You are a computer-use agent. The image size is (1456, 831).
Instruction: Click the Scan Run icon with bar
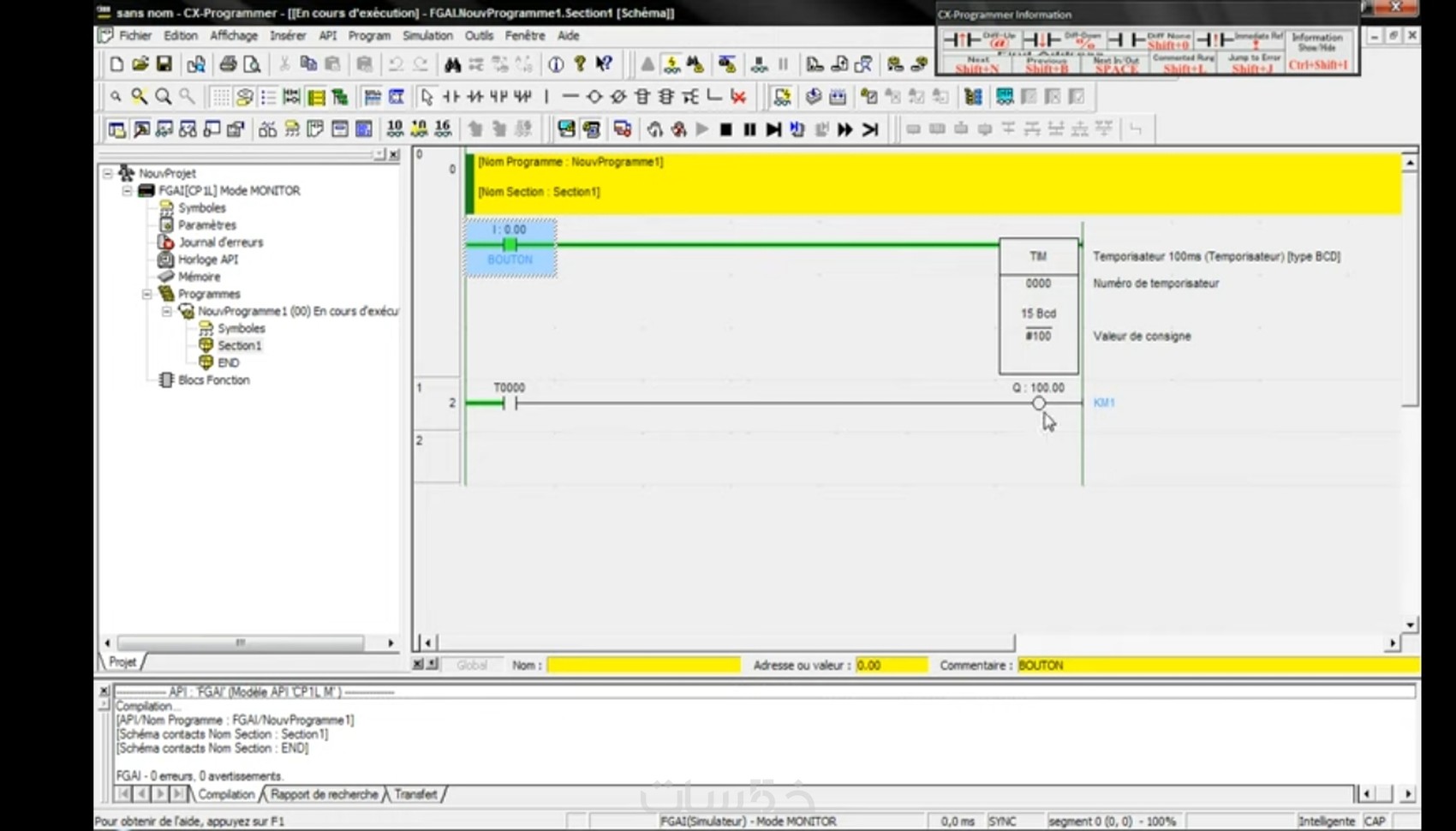(x=870, y=129)
